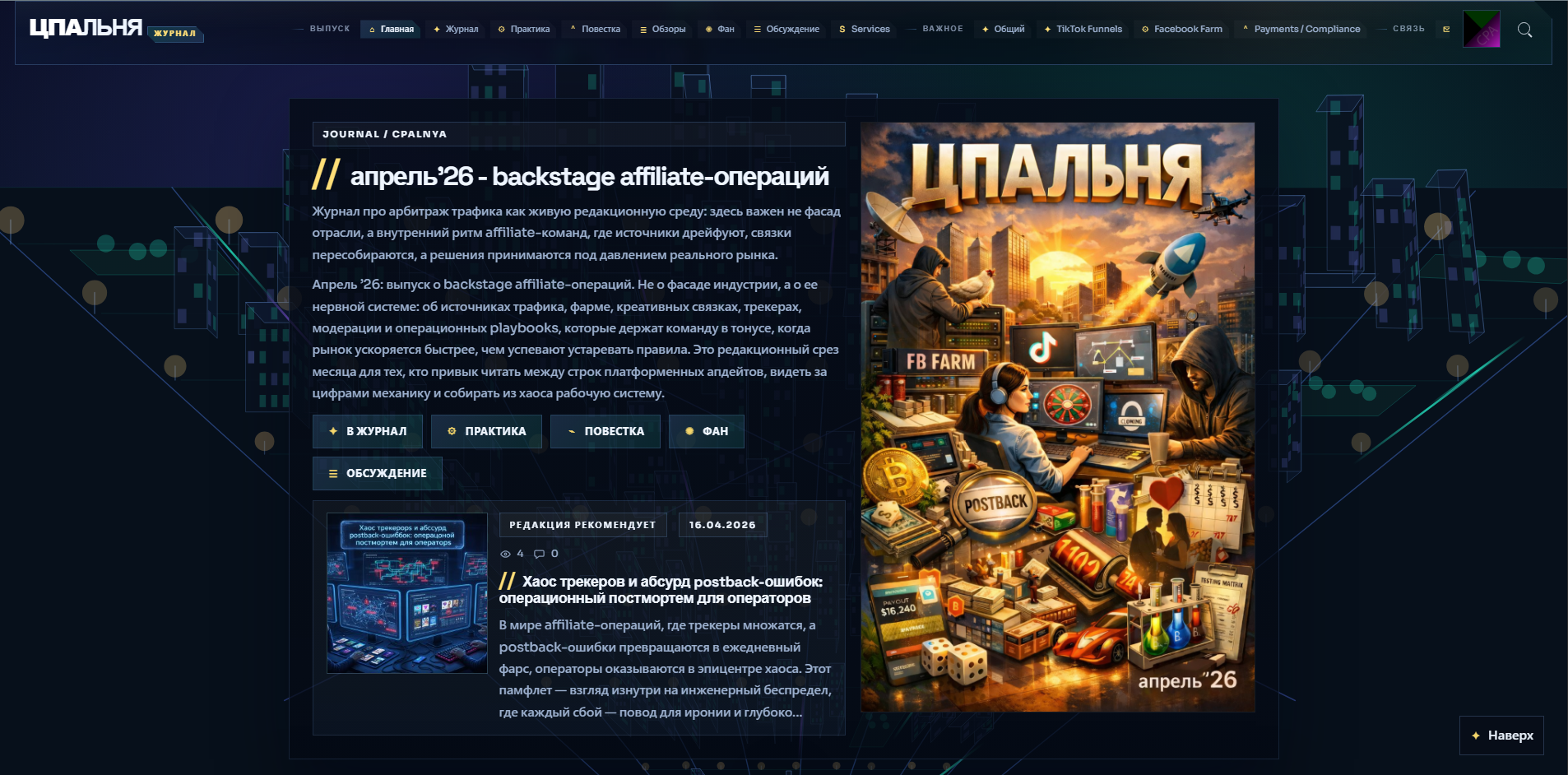
Task: Click the ПРАКТИКА button under the intro
Action: (486, 431)
